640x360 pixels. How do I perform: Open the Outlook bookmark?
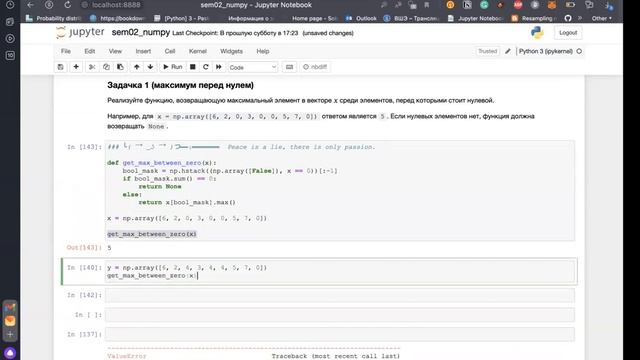361,18
